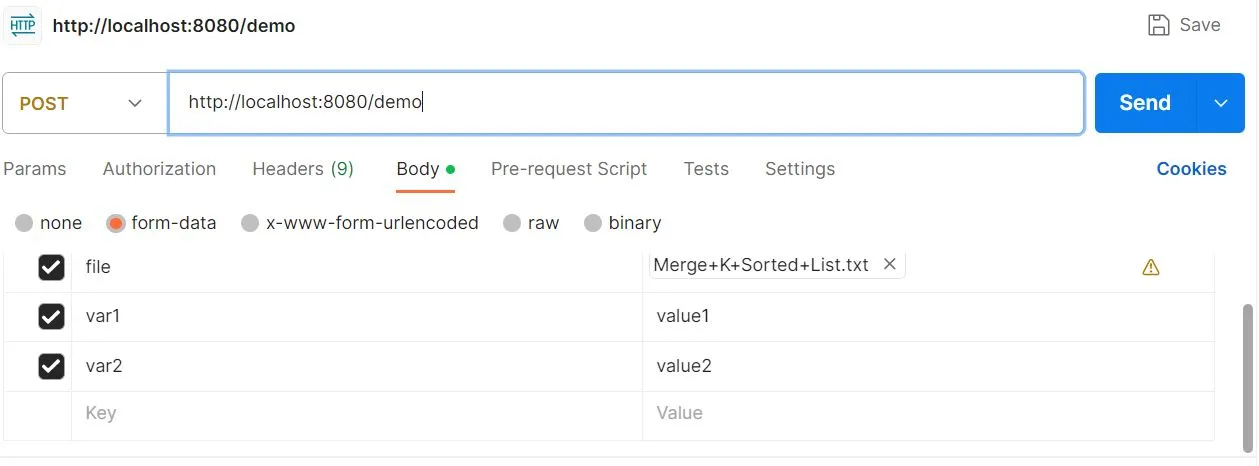Image resolution: width=1259 pixels, height=466 pixels.
Task: Open the Cookies link
Action: [1191, 169]
